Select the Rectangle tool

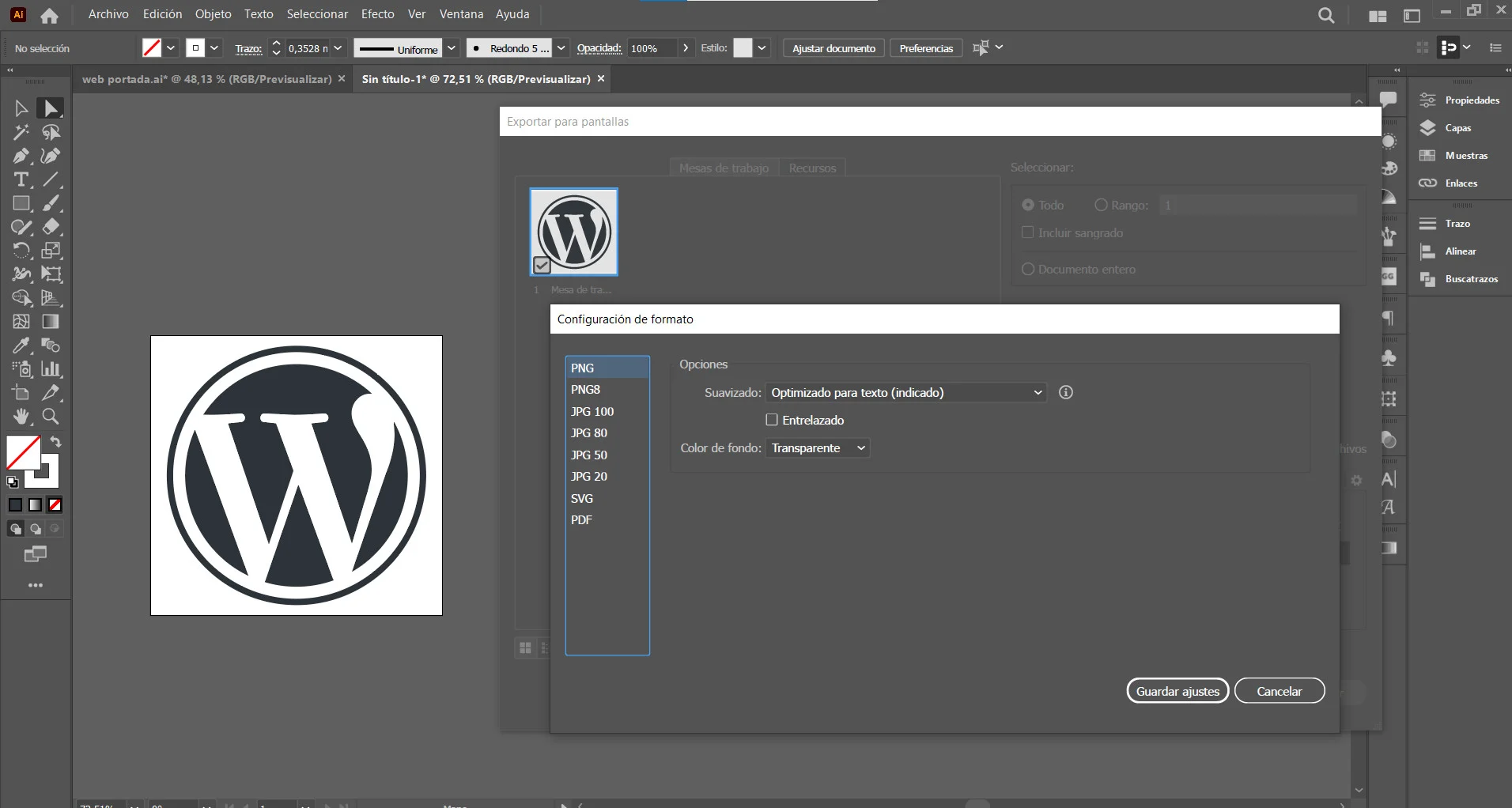point(21,203)
